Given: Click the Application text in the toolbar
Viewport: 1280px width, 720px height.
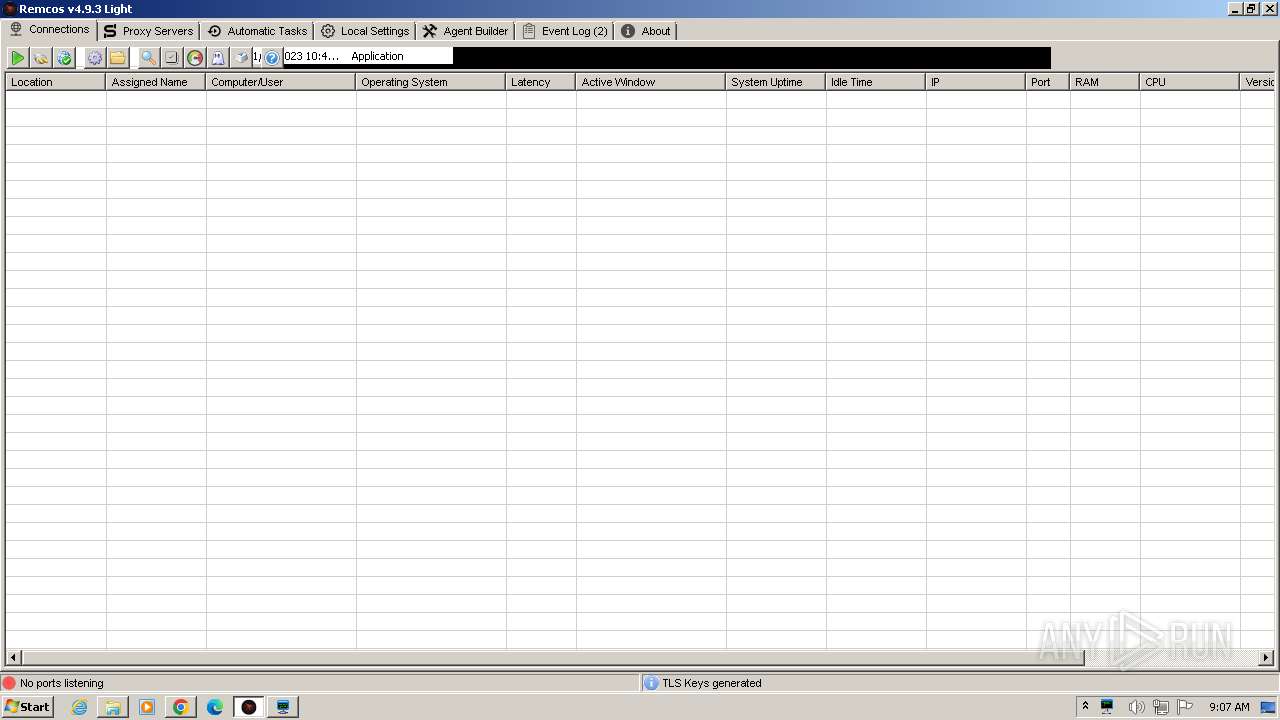Looking at the screenshot, I should tap(377, 57).
